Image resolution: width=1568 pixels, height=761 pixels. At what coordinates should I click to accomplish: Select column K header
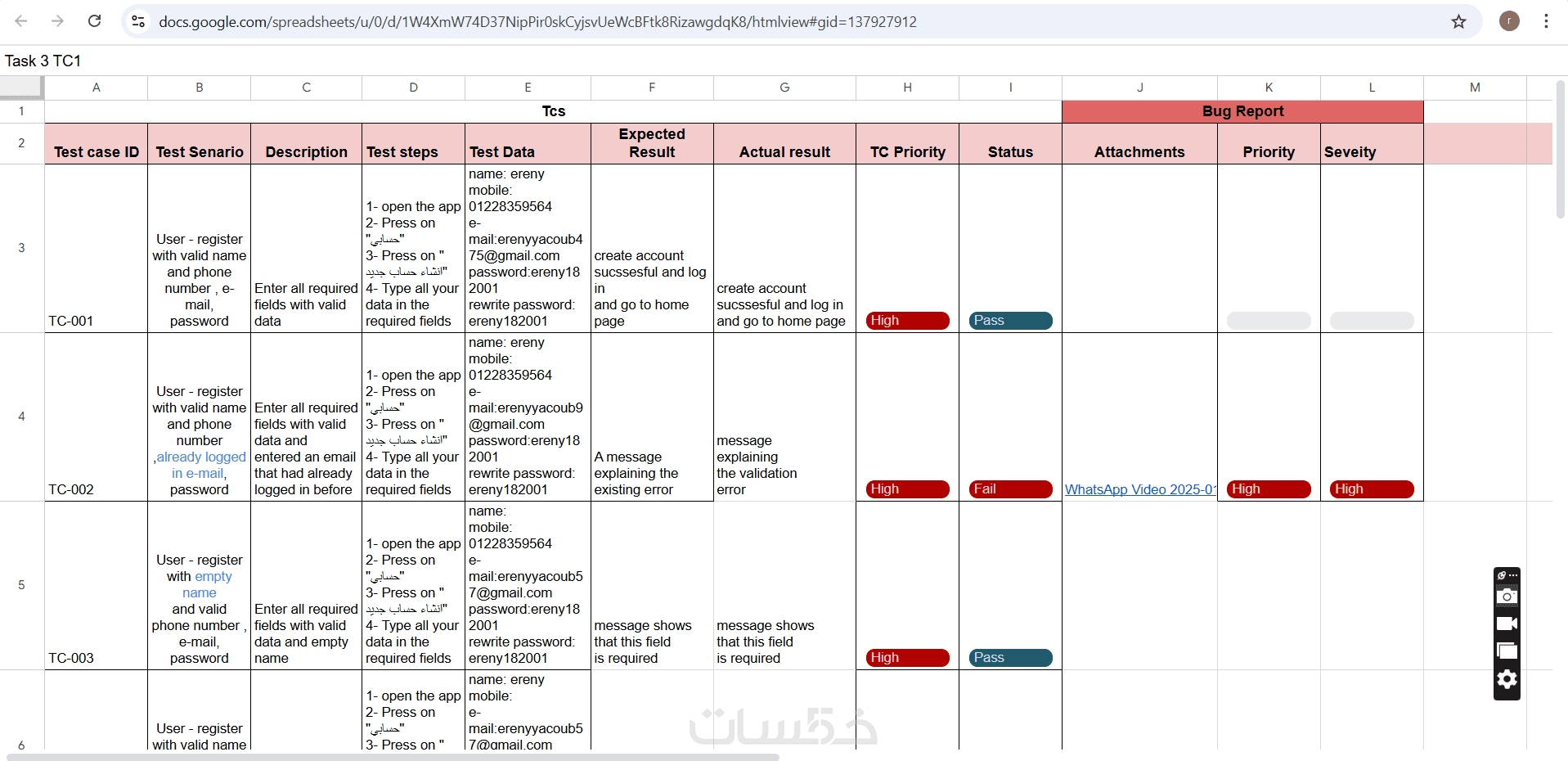point(1269,88)
